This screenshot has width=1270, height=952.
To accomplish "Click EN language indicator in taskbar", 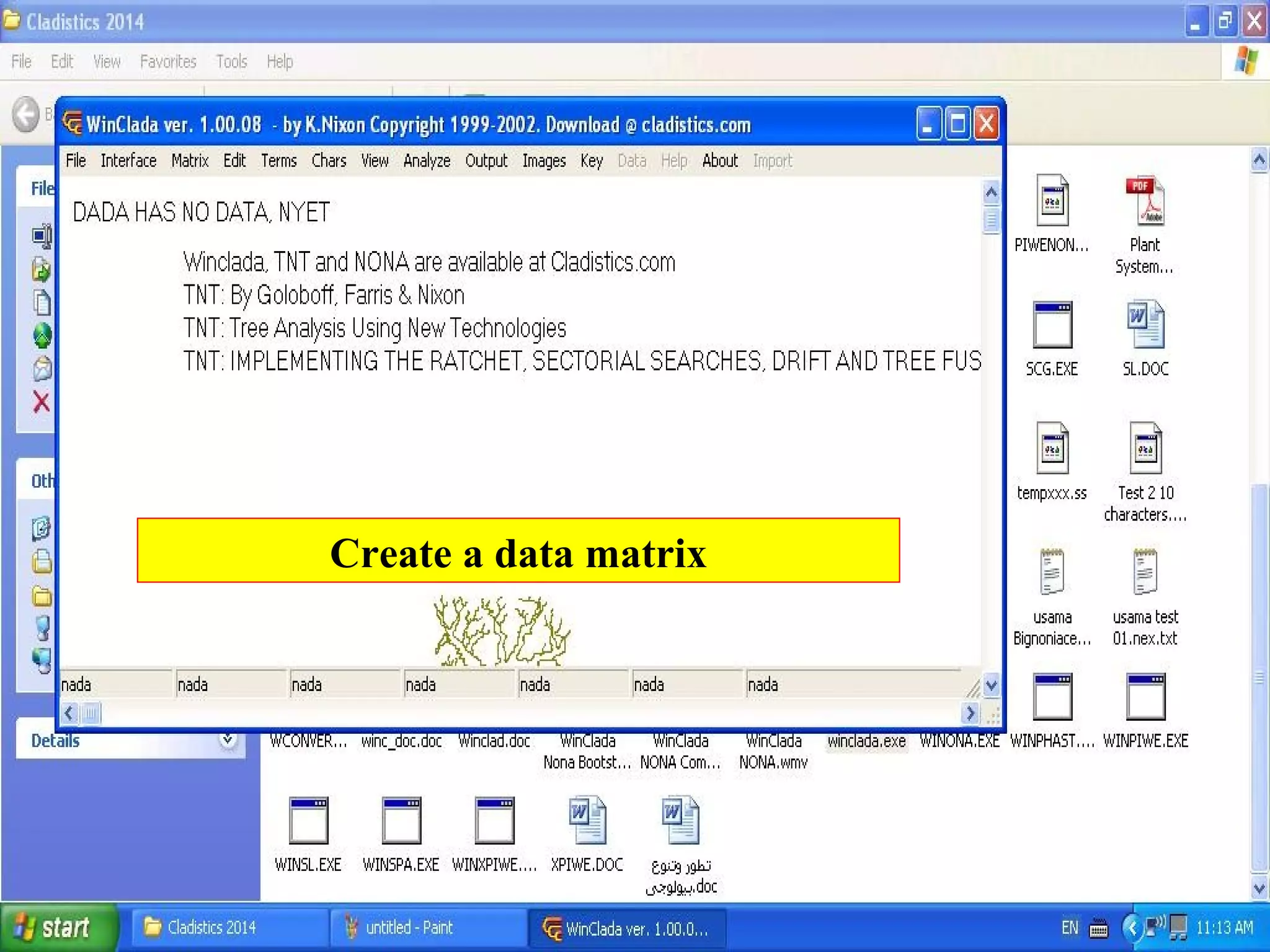I will 1070,928.
